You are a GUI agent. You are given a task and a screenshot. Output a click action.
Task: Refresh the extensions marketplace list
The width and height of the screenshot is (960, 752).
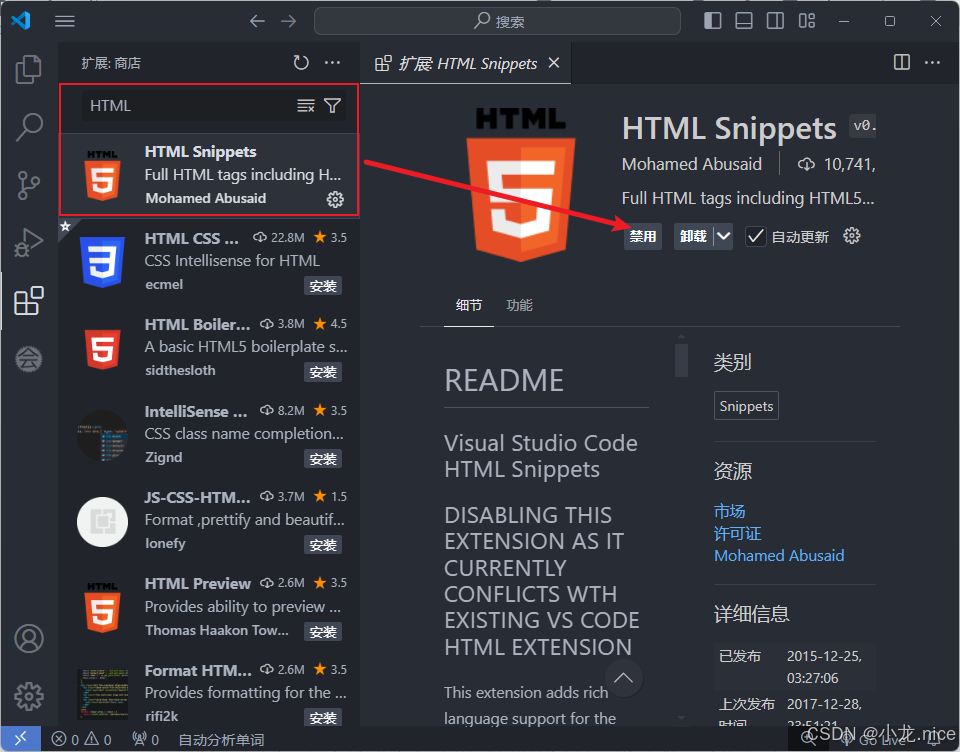(301, 62)
